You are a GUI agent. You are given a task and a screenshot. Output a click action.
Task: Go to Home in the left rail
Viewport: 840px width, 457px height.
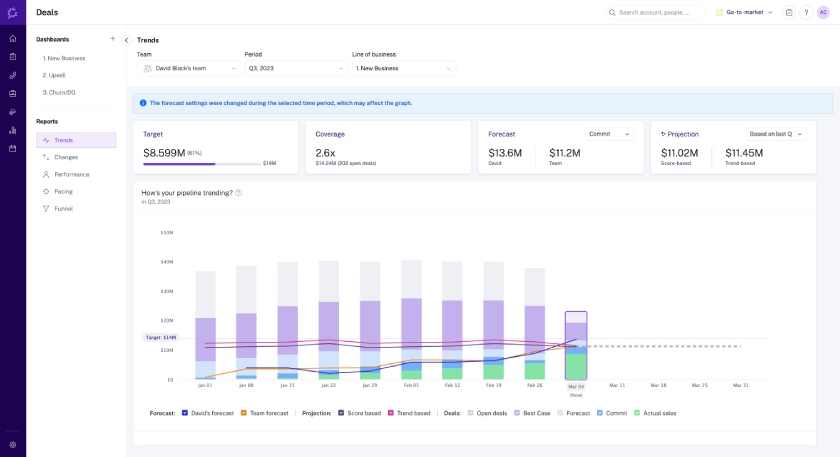point(13,39)
